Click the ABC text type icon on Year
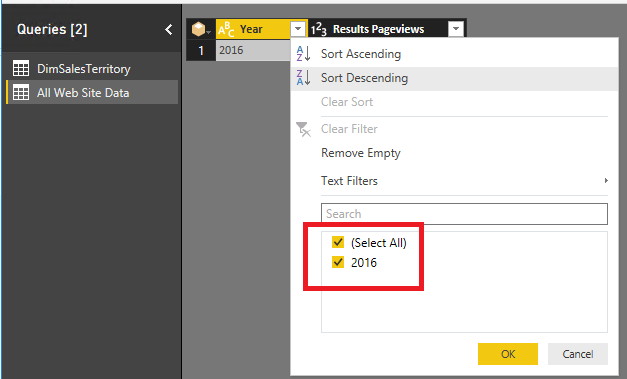Screen dimensions: 627x379 pyautogui.click(x=226, y=29)
